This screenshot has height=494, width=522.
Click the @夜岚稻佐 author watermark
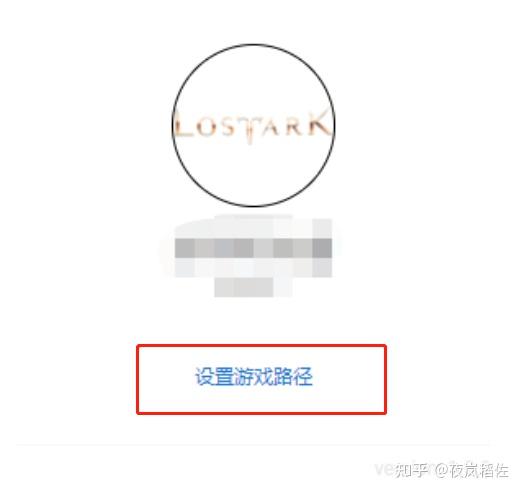472,470
